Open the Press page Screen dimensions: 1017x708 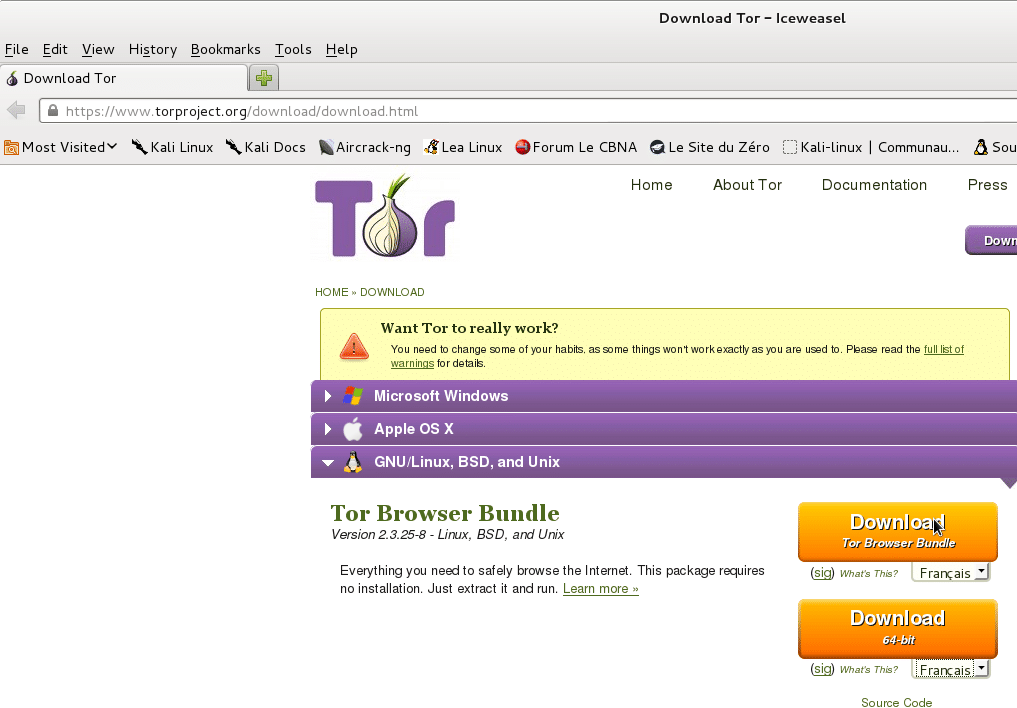coord(987,185)
